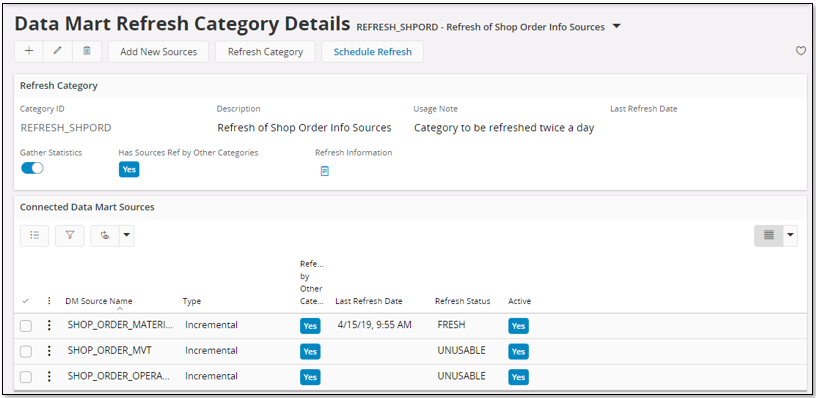Switch to table view icon

(x=769, y=236)
